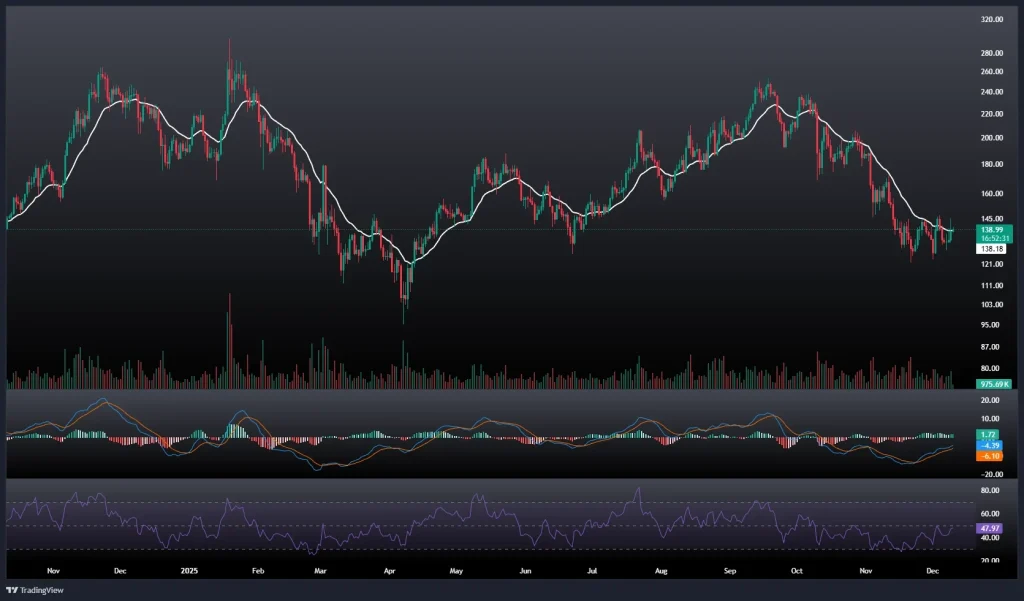Viewport: 1024px width, 601px height.
Task: Click the blue MACD line value -4.39
Action: click(x=989, y=445)
